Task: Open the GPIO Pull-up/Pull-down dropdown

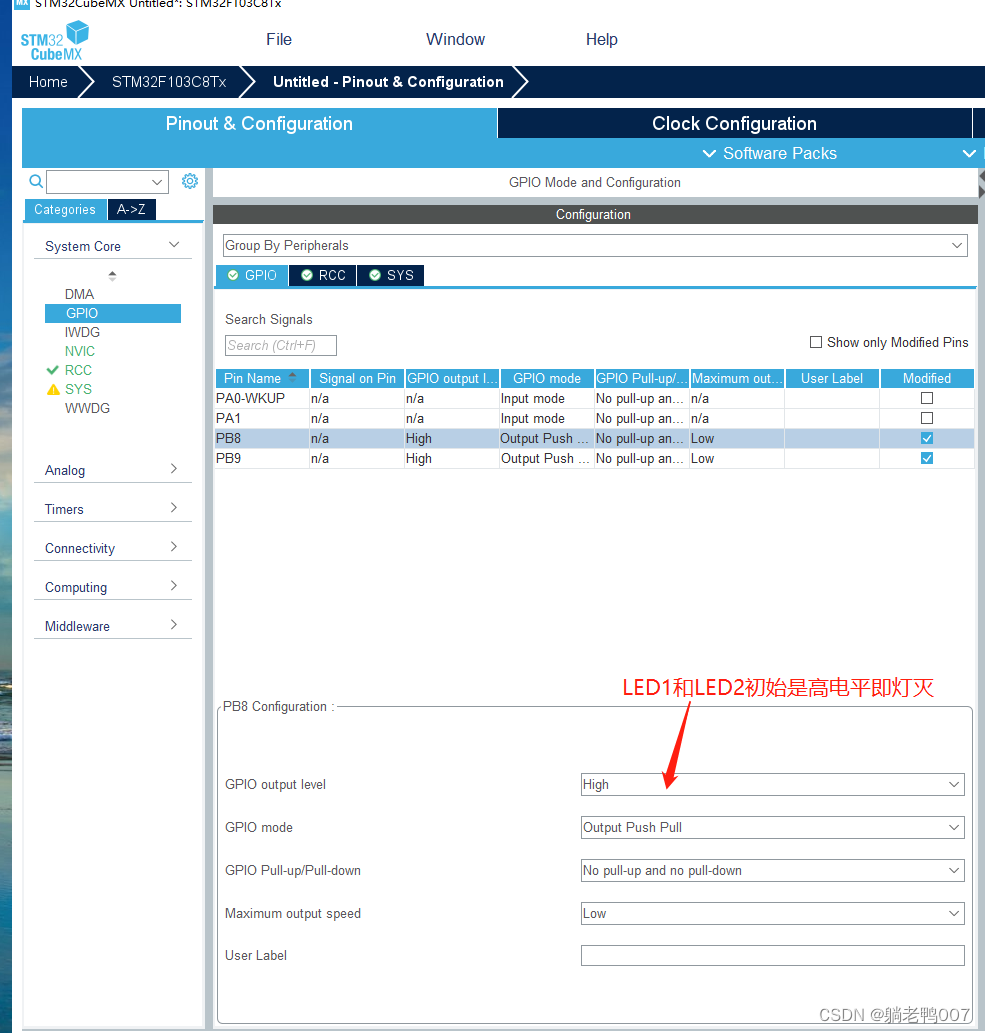Action: (x=772, y=870)
